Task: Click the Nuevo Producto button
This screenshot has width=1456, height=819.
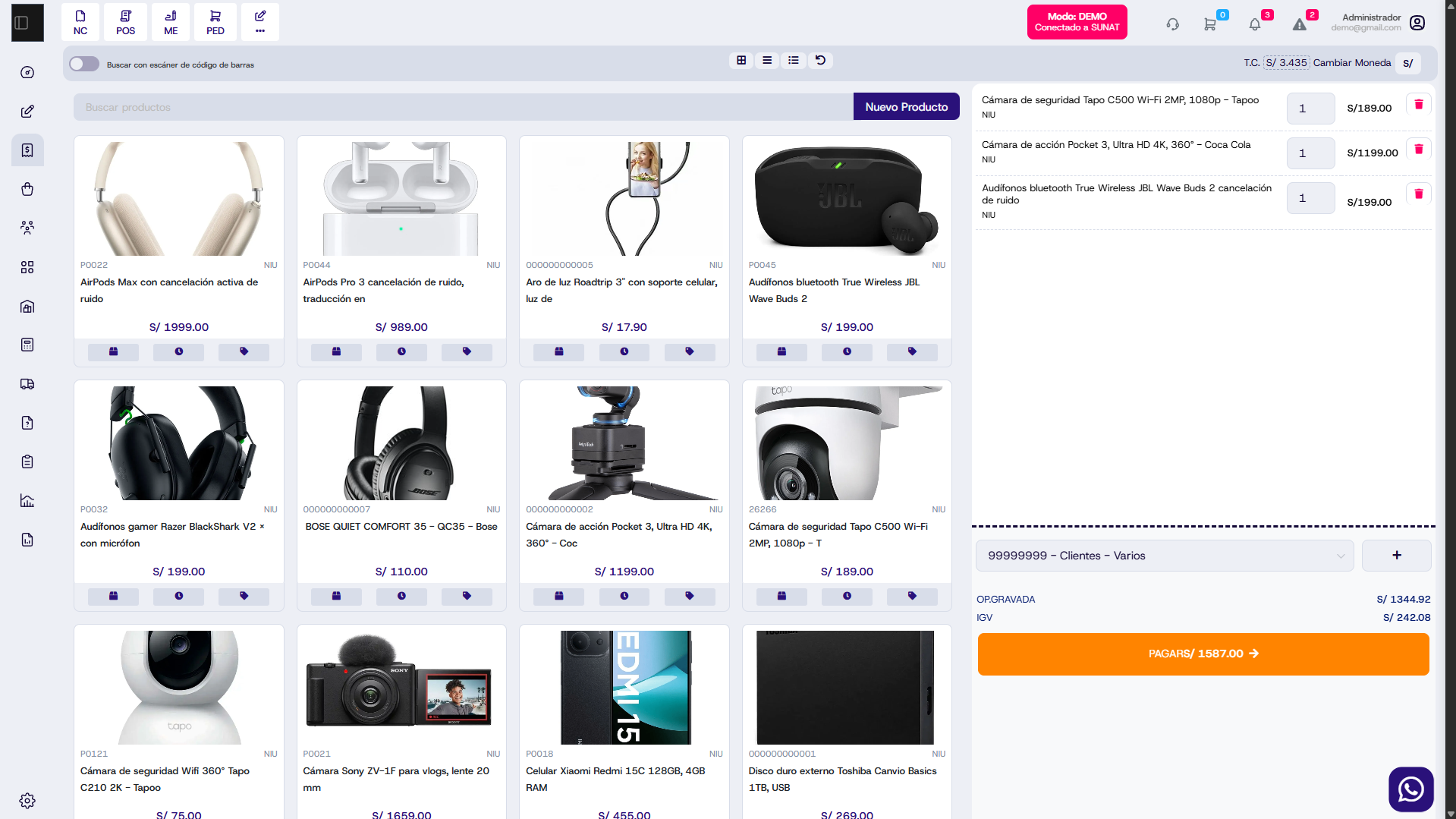Action: [x=907, y=107]
